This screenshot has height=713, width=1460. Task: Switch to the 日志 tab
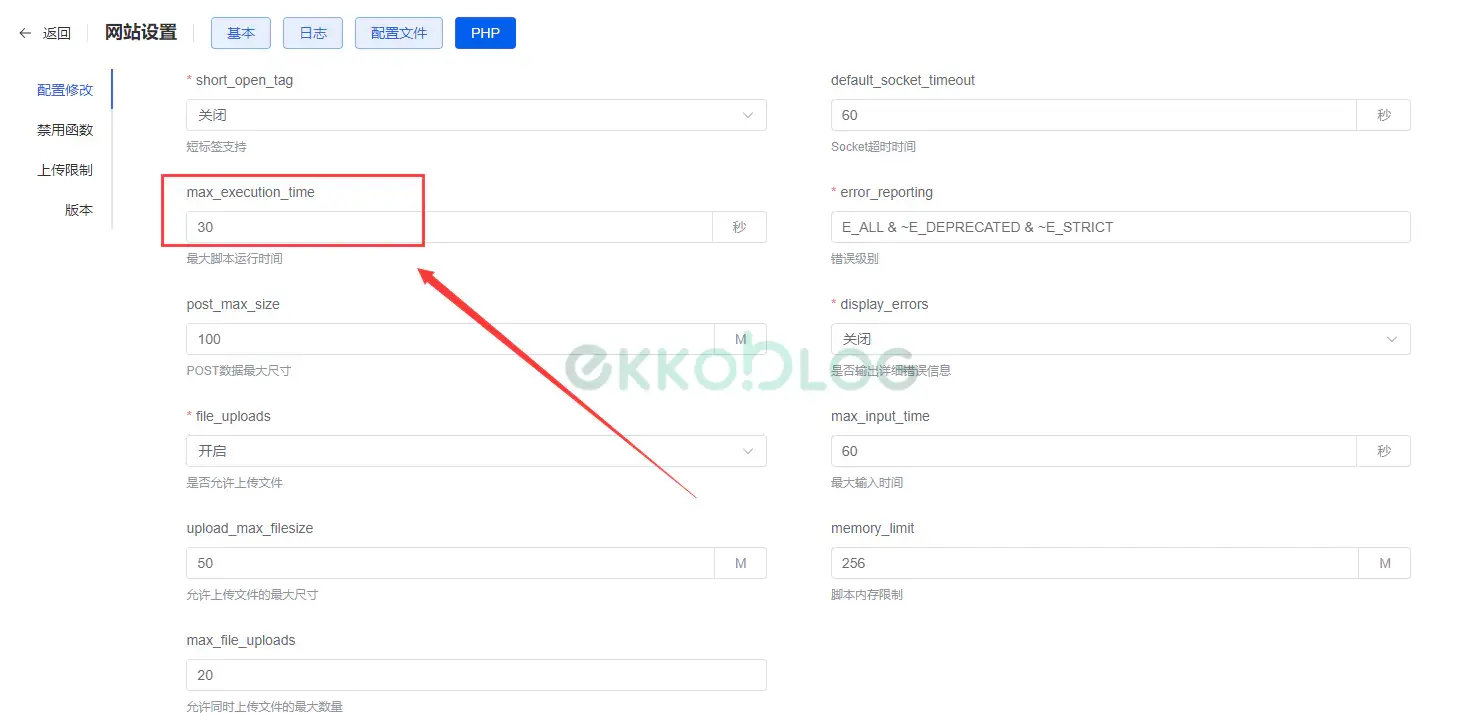coord(313,33)
